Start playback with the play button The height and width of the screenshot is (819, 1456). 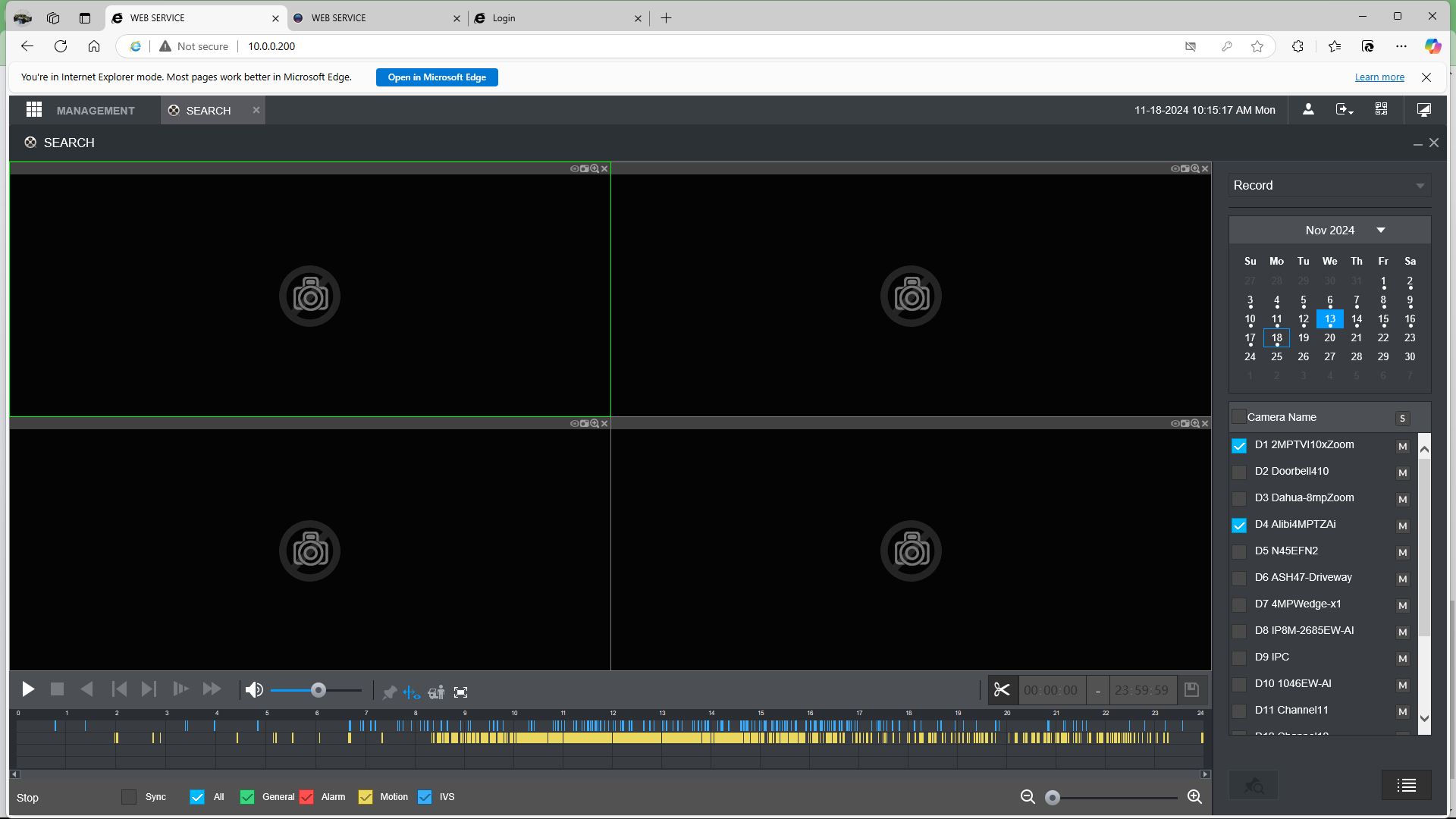pos(28,690)
